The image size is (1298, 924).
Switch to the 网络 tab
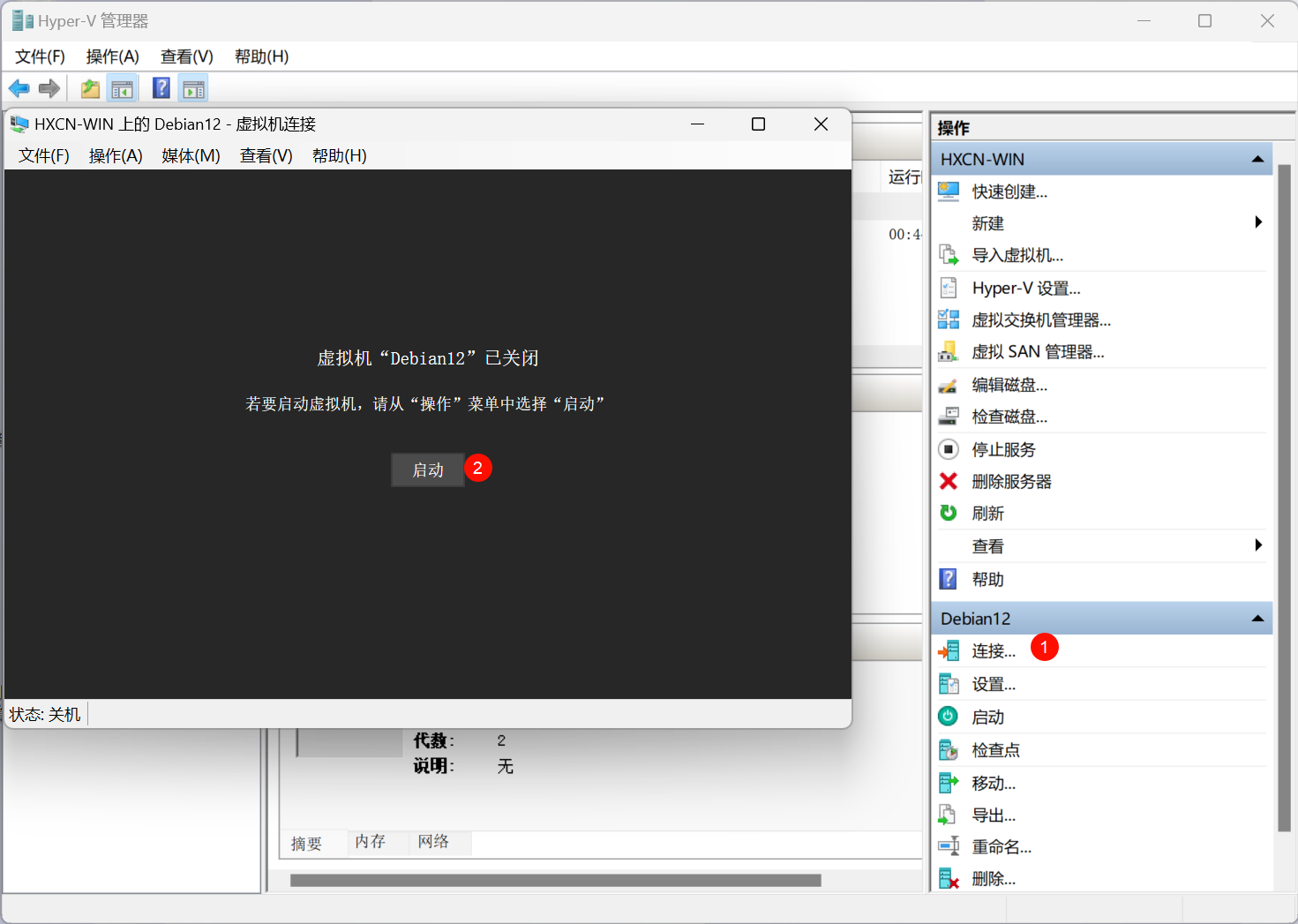point(433,842)
